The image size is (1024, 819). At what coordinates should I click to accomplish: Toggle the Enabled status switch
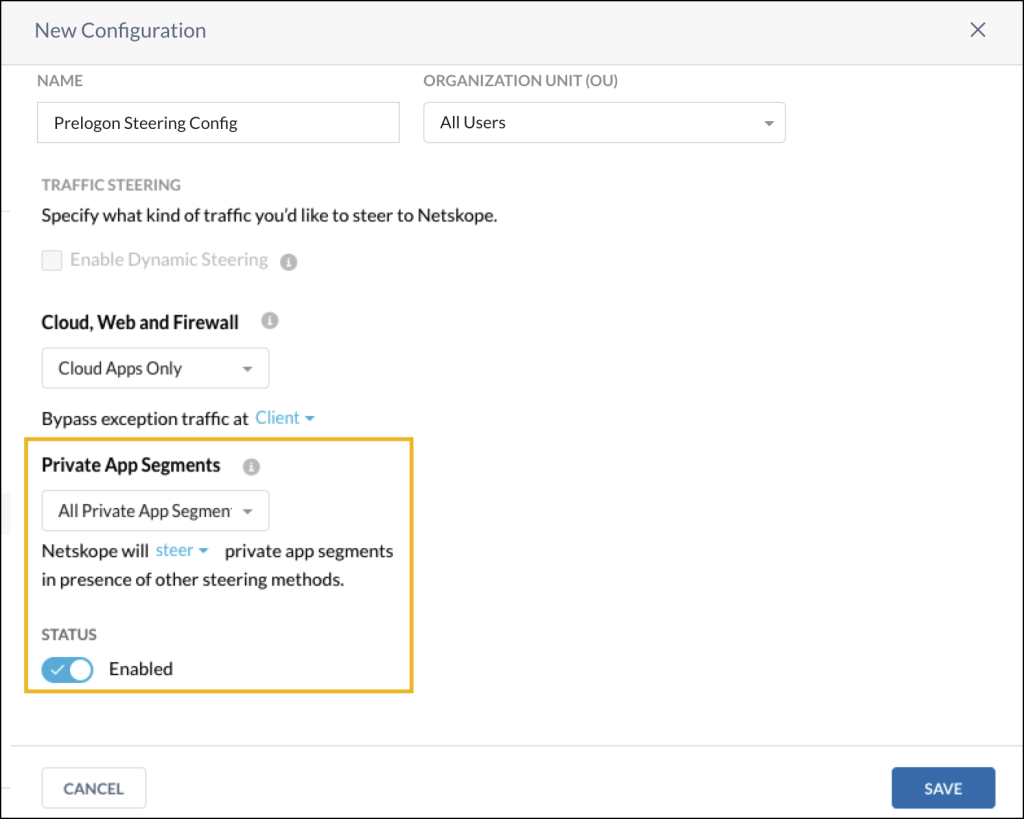pyautogui.click(x=67, y=669)
